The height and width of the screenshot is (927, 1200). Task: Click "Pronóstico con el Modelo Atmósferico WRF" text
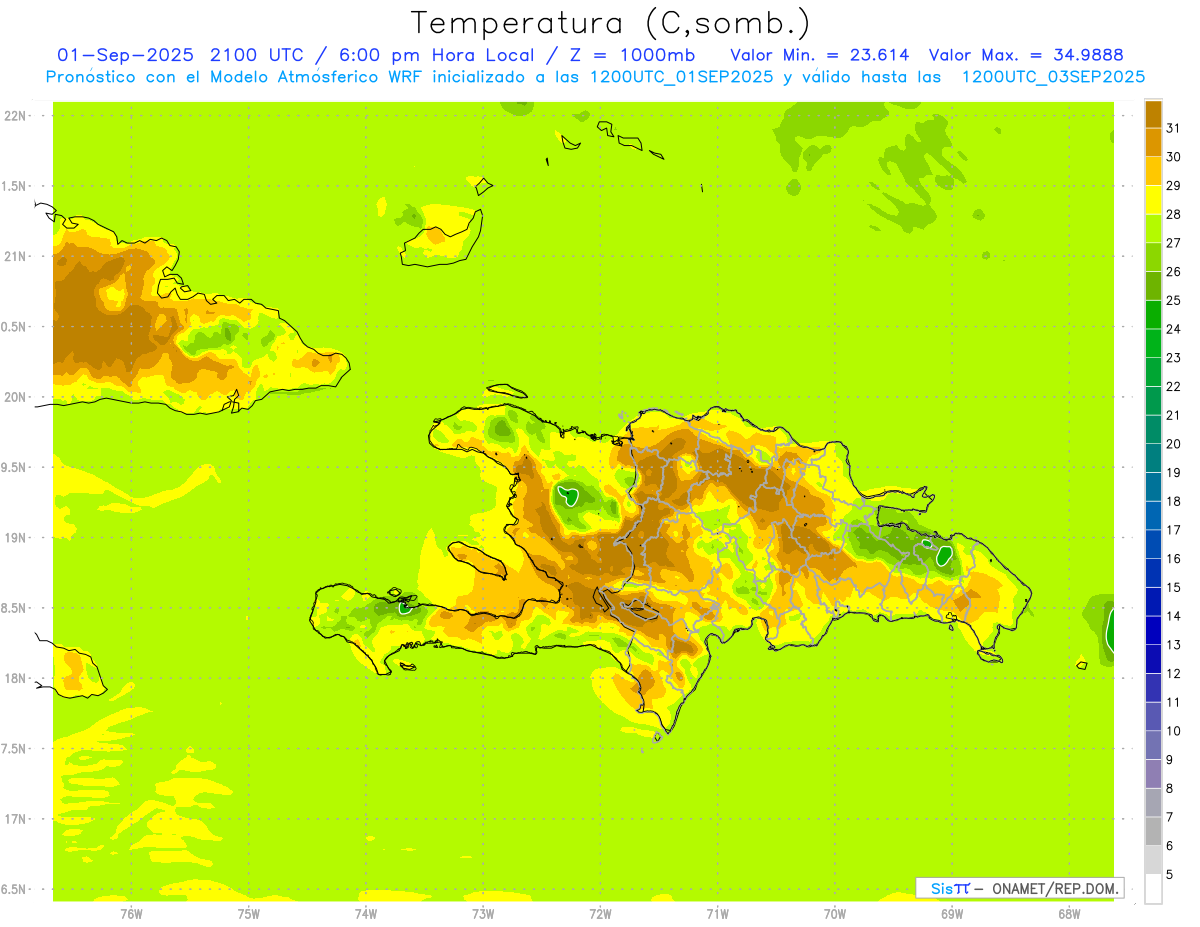(x=236, y=77)
